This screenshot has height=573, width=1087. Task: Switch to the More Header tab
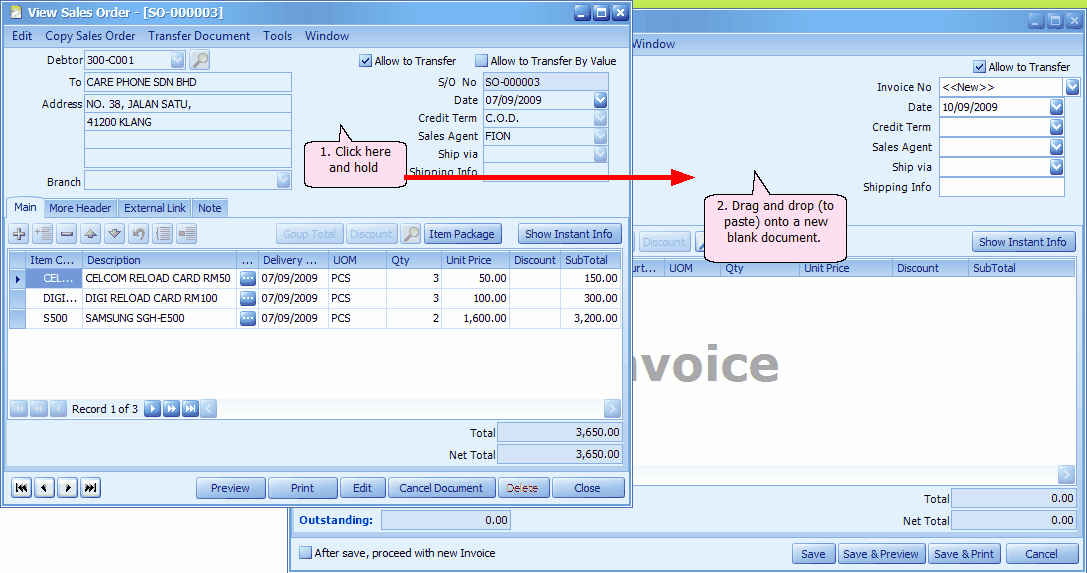tap(80, 208)
